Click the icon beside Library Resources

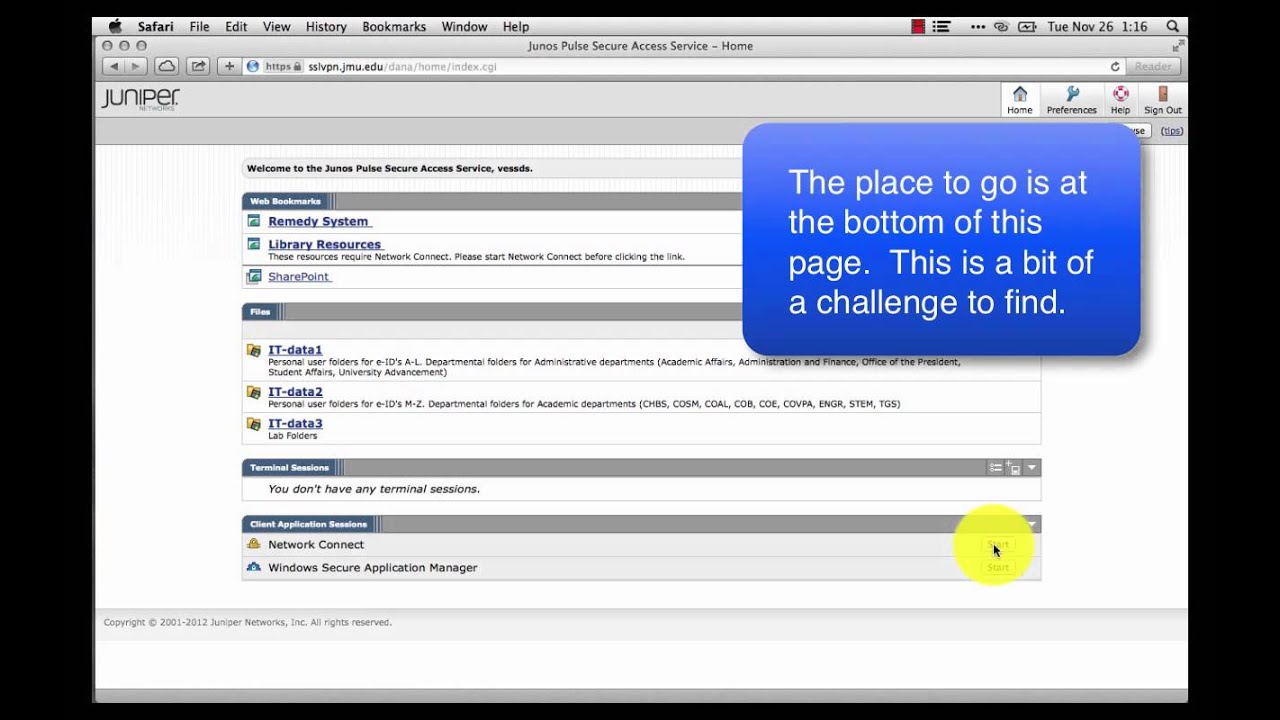click(254, 244)
